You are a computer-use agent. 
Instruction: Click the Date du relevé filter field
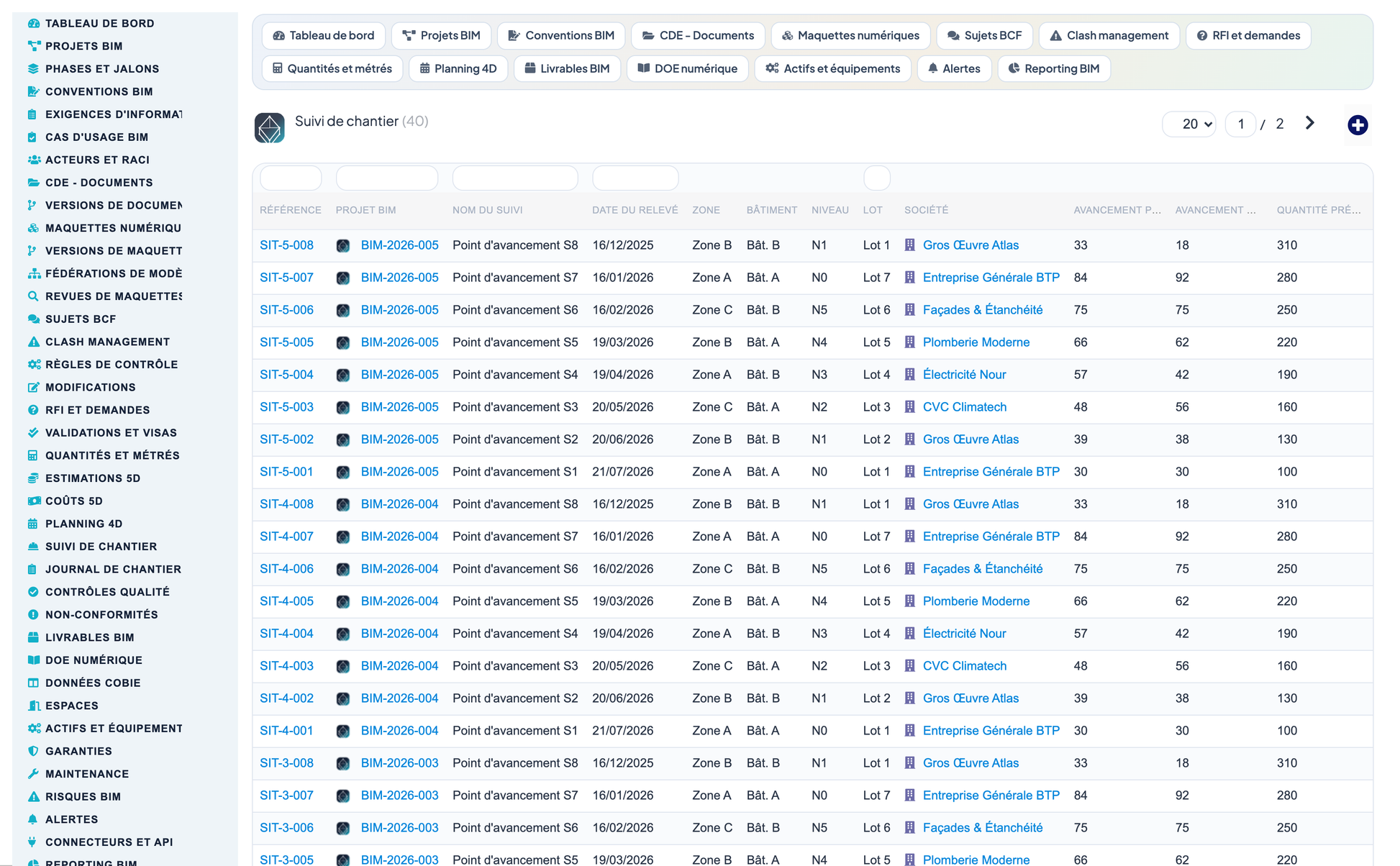click(x=635, y=178)
